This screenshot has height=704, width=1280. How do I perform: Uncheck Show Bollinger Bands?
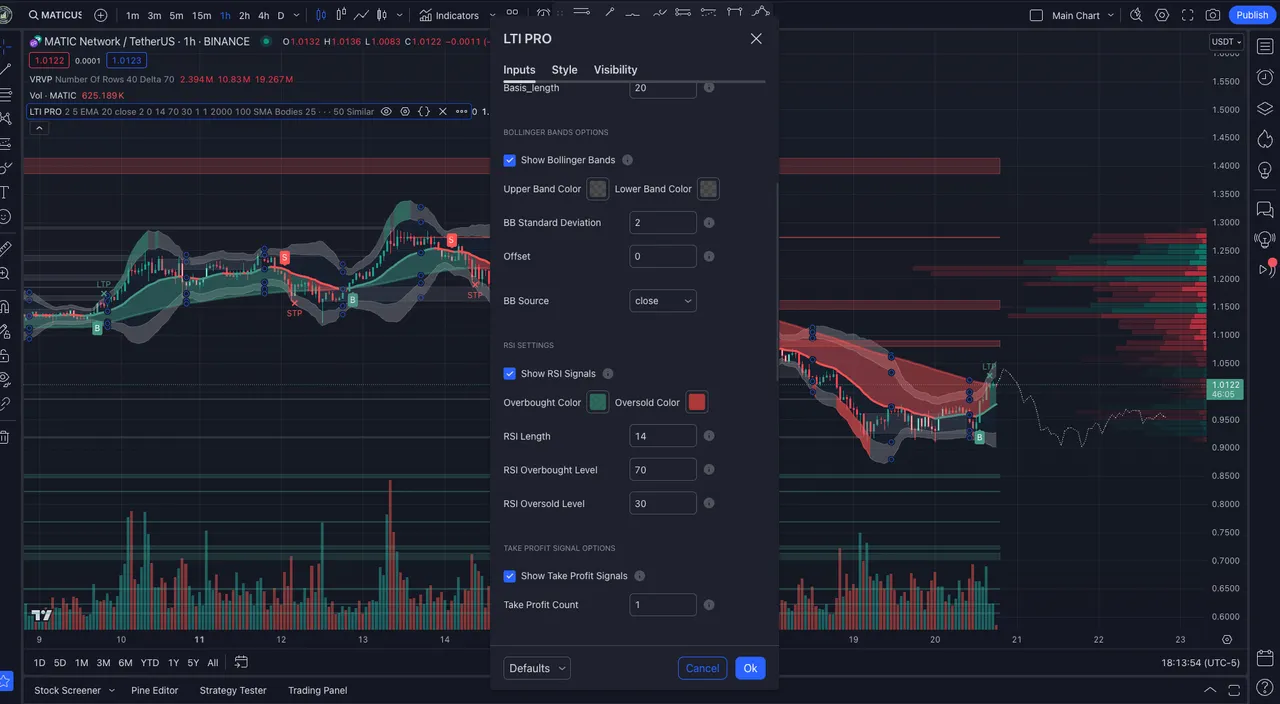pos(510,160)
